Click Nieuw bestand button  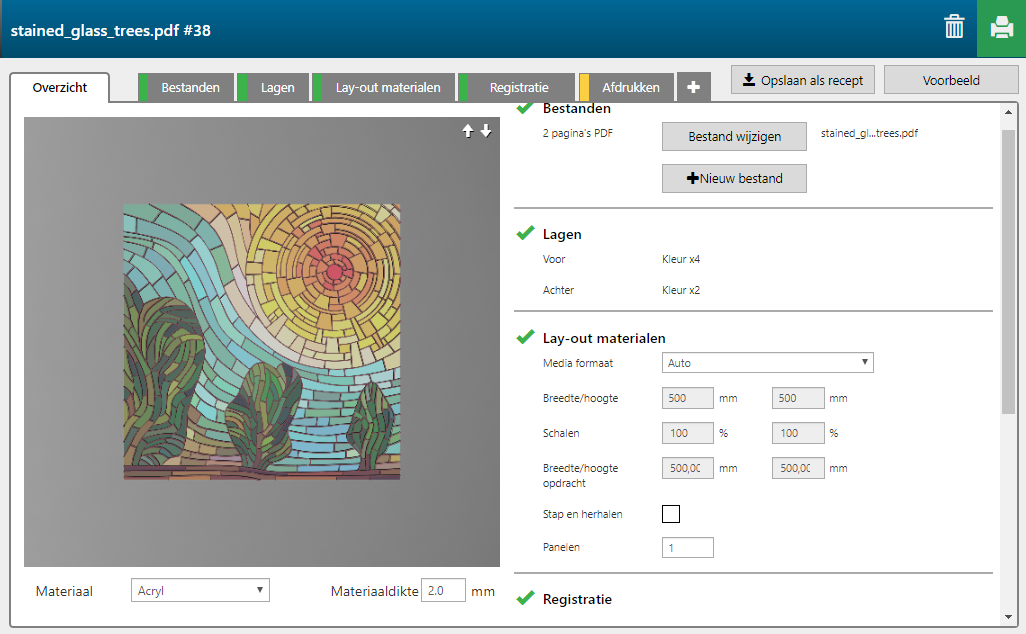point(734,178)
